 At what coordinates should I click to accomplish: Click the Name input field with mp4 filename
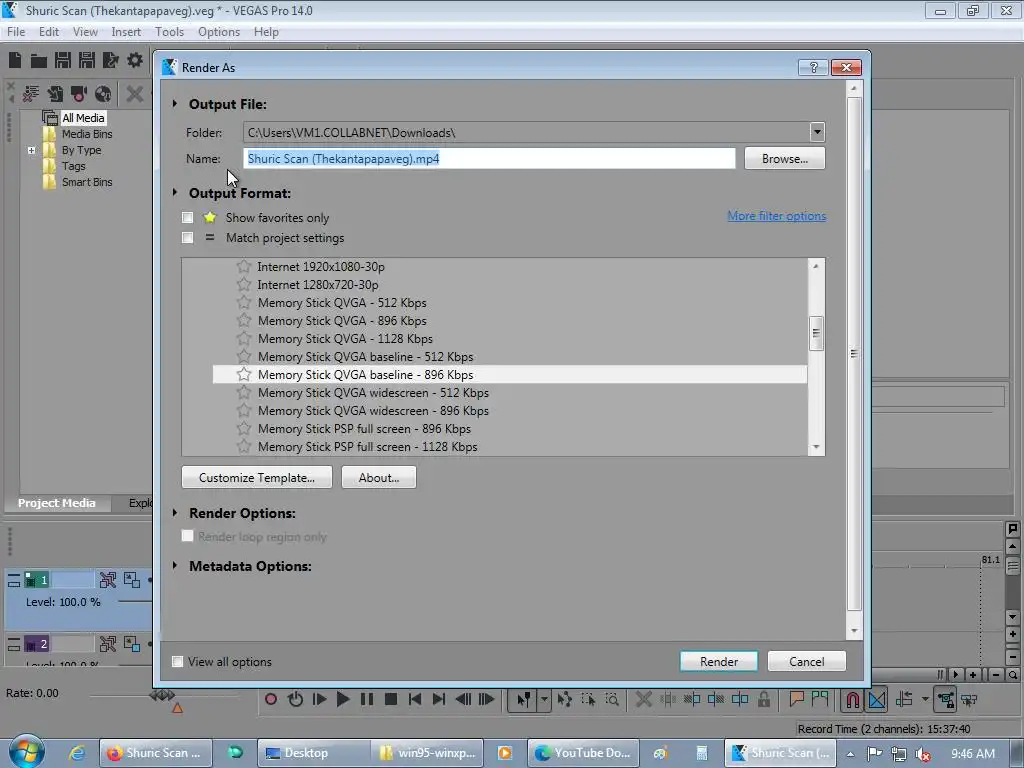point(489,159)
